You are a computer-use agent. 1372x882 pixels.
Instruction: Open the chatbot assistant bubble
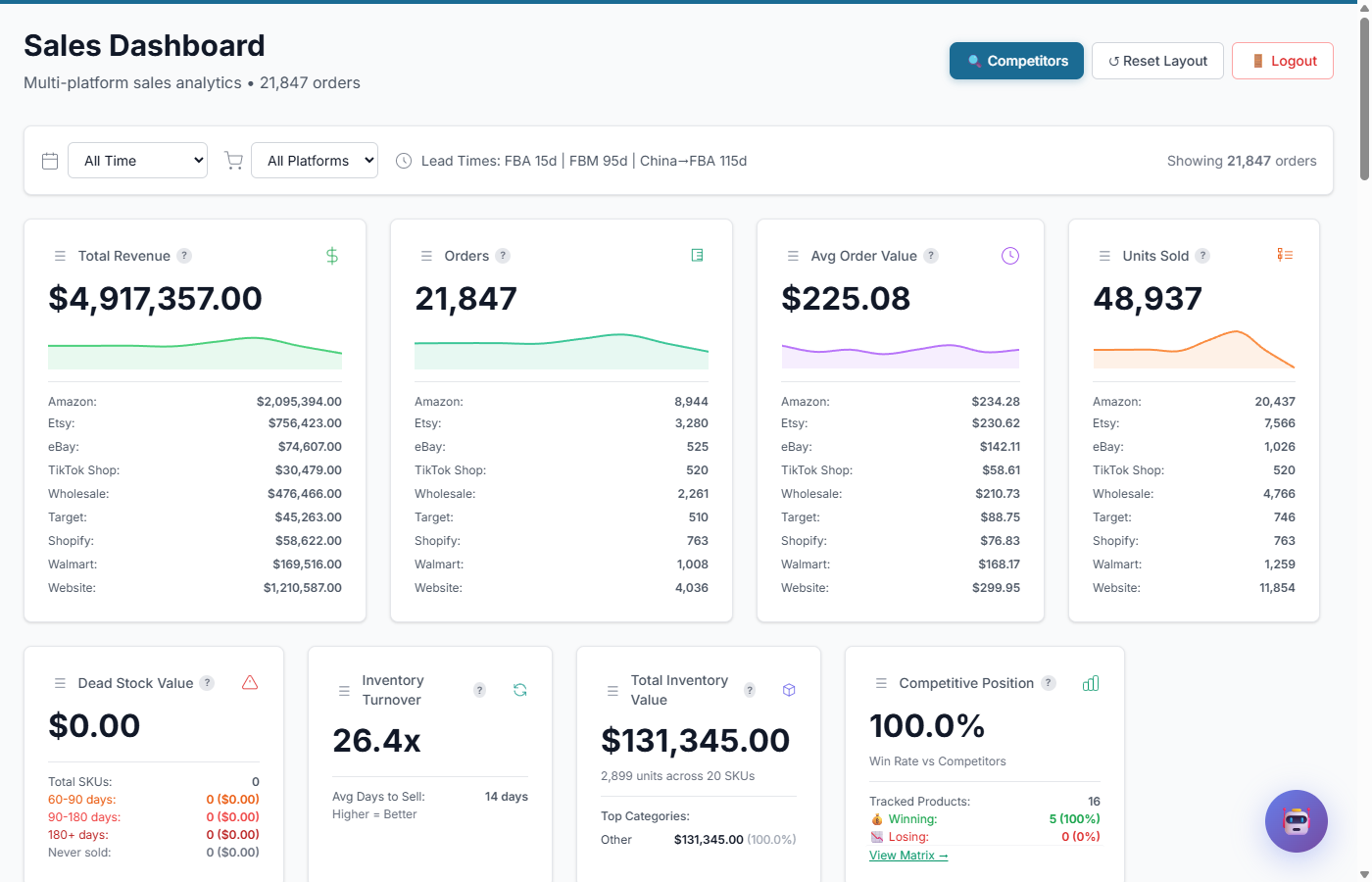click(1296, 821)
